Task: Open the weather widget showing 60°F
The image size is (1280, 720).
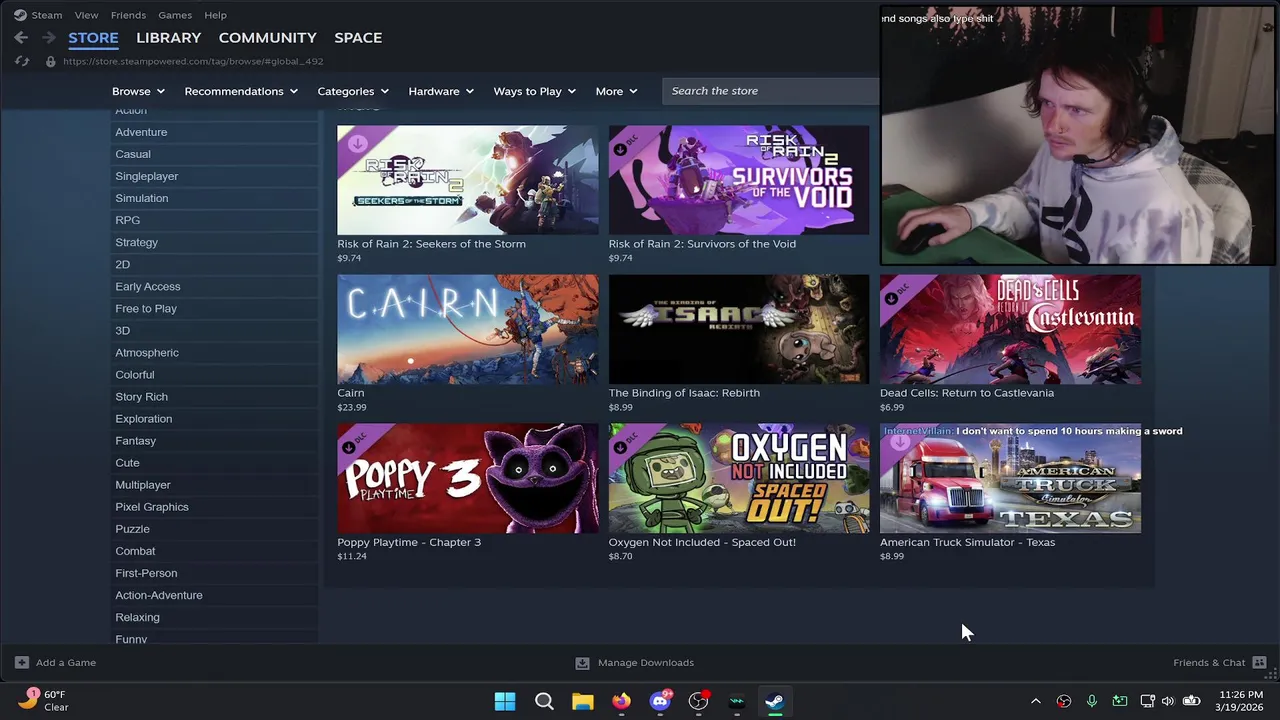Action: click(44, 700)
